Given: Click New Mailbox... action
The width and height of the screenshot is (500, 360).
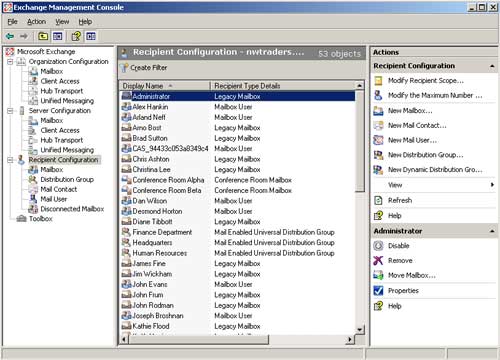Looking at the screenshot, I should pos(410,111).
